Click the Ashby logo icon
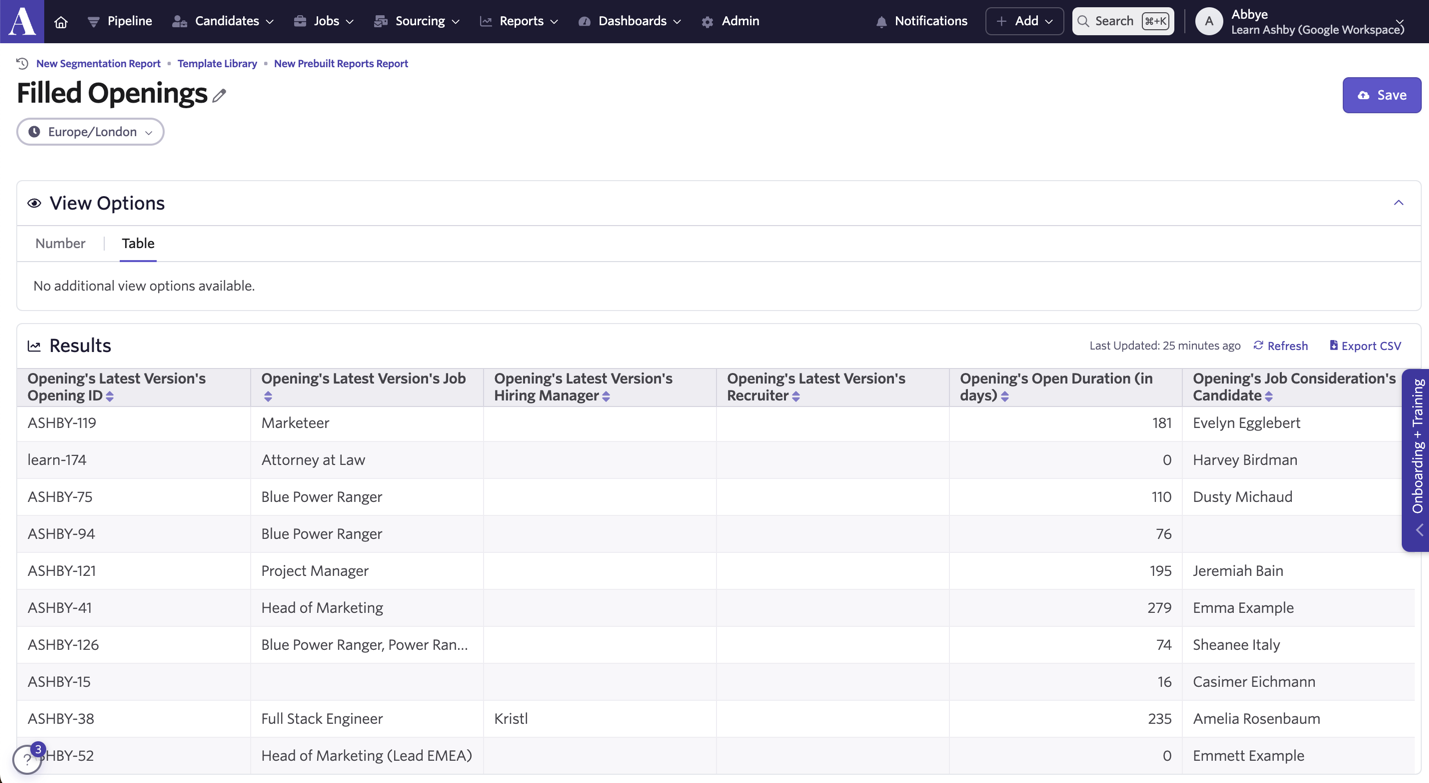 coord(22,21)
